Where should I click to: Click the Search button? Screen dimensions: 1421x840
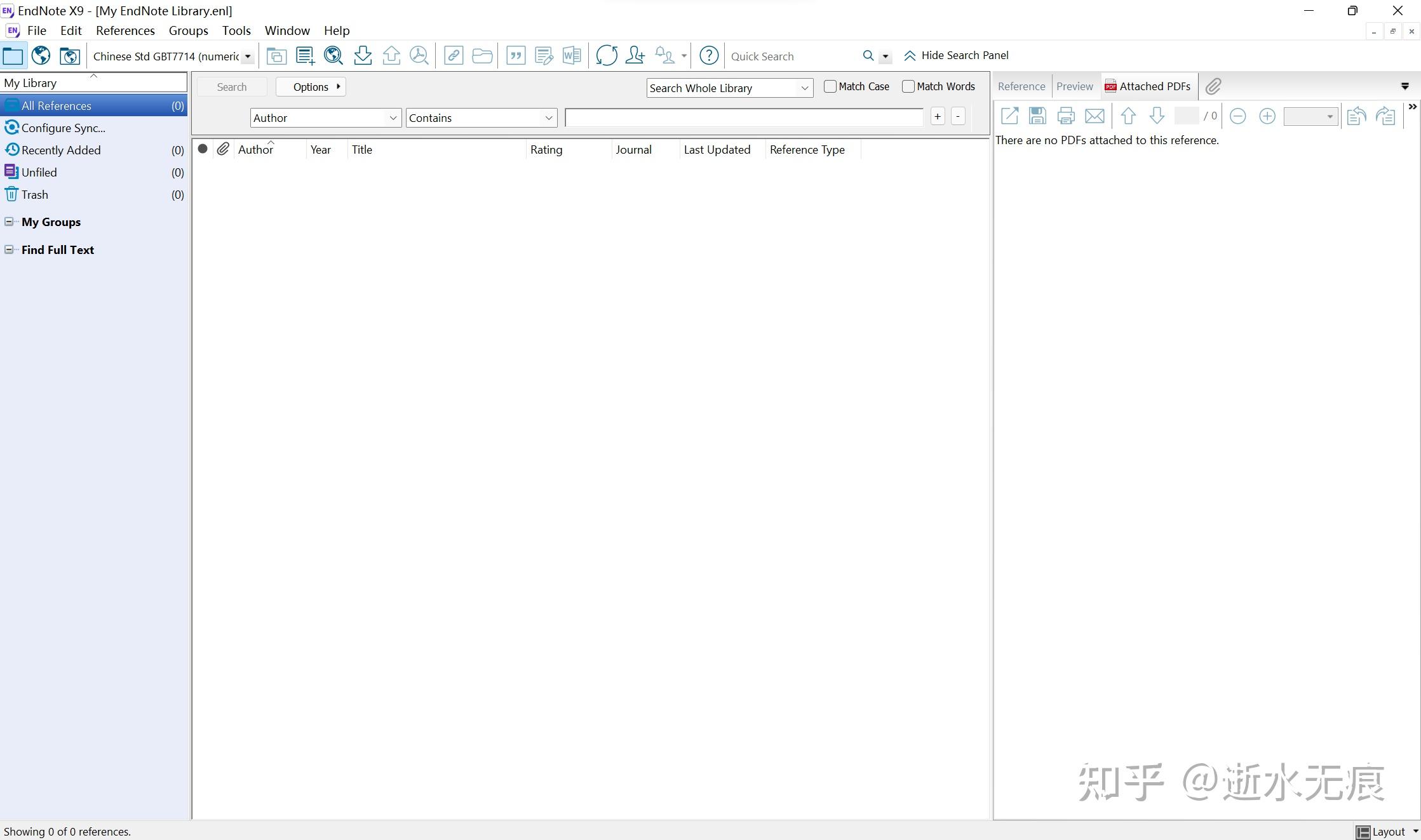232,87
